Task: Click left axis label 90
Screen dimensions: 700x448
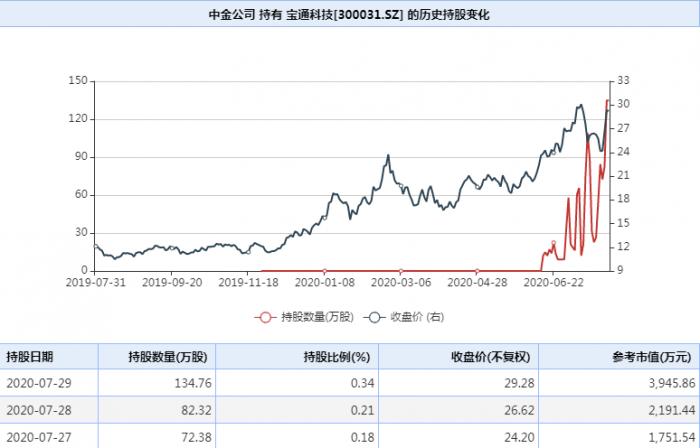Action: tap(81, 157)
